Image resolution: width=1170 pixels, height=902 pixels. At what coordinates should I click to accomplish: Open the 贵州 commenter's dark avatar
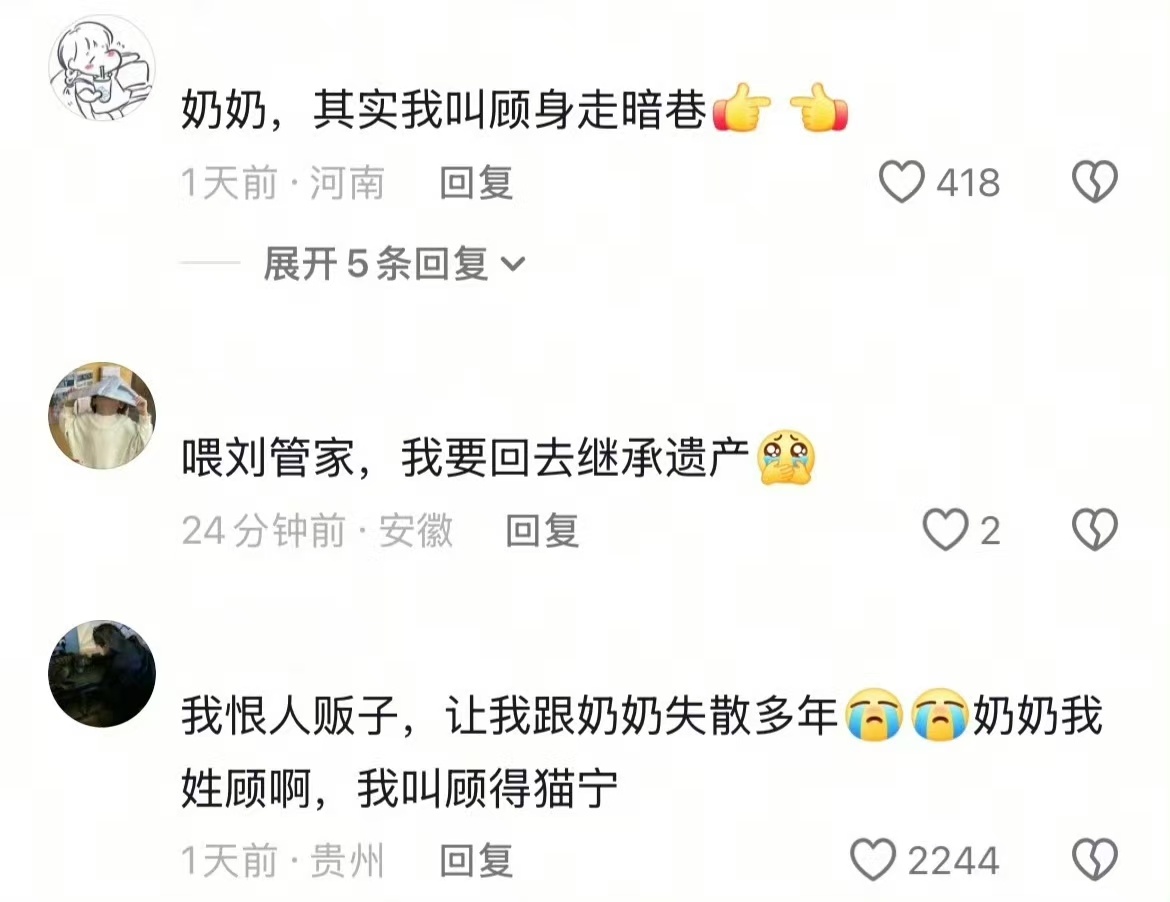click(x=102, y=674)
